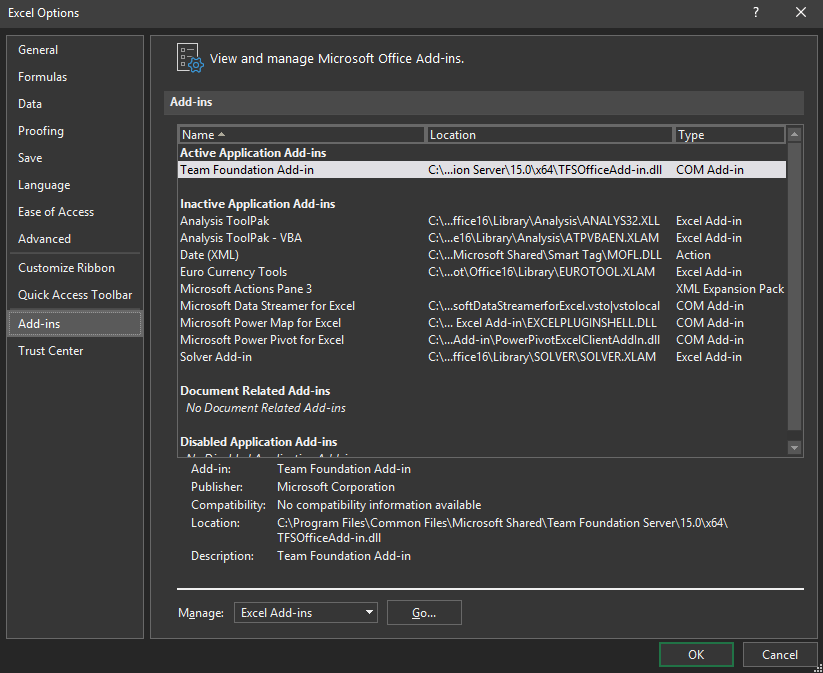
Task: Open the Data options category
Action: click(75, 104)
